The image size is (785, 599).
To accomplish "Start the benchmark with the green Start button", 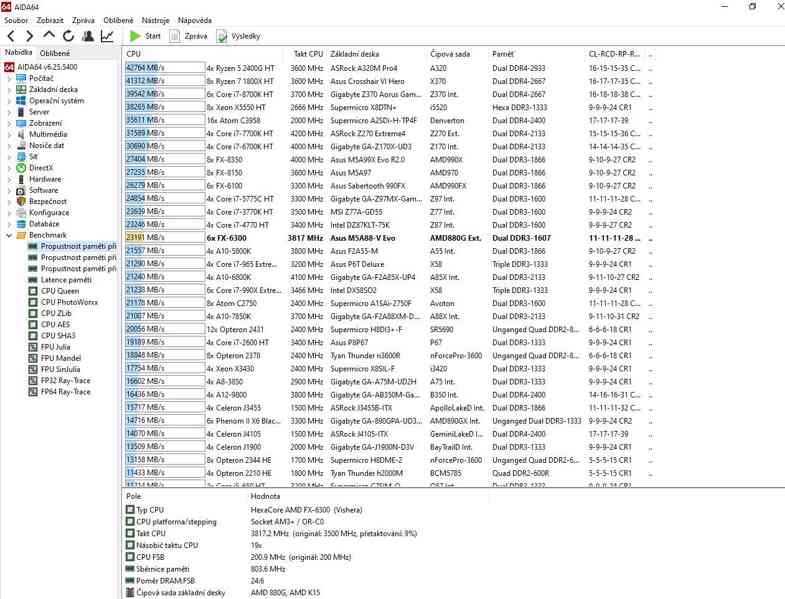I will tap(145, 36).
